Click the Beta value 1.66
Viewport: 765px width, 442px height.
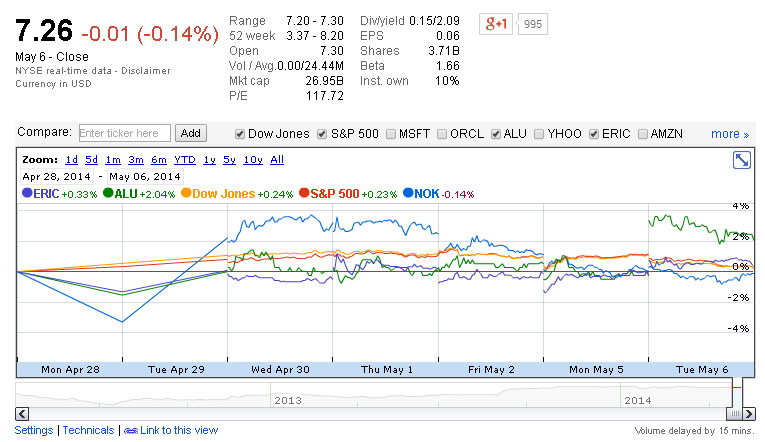pyautogui.click(x=447, y=66)
